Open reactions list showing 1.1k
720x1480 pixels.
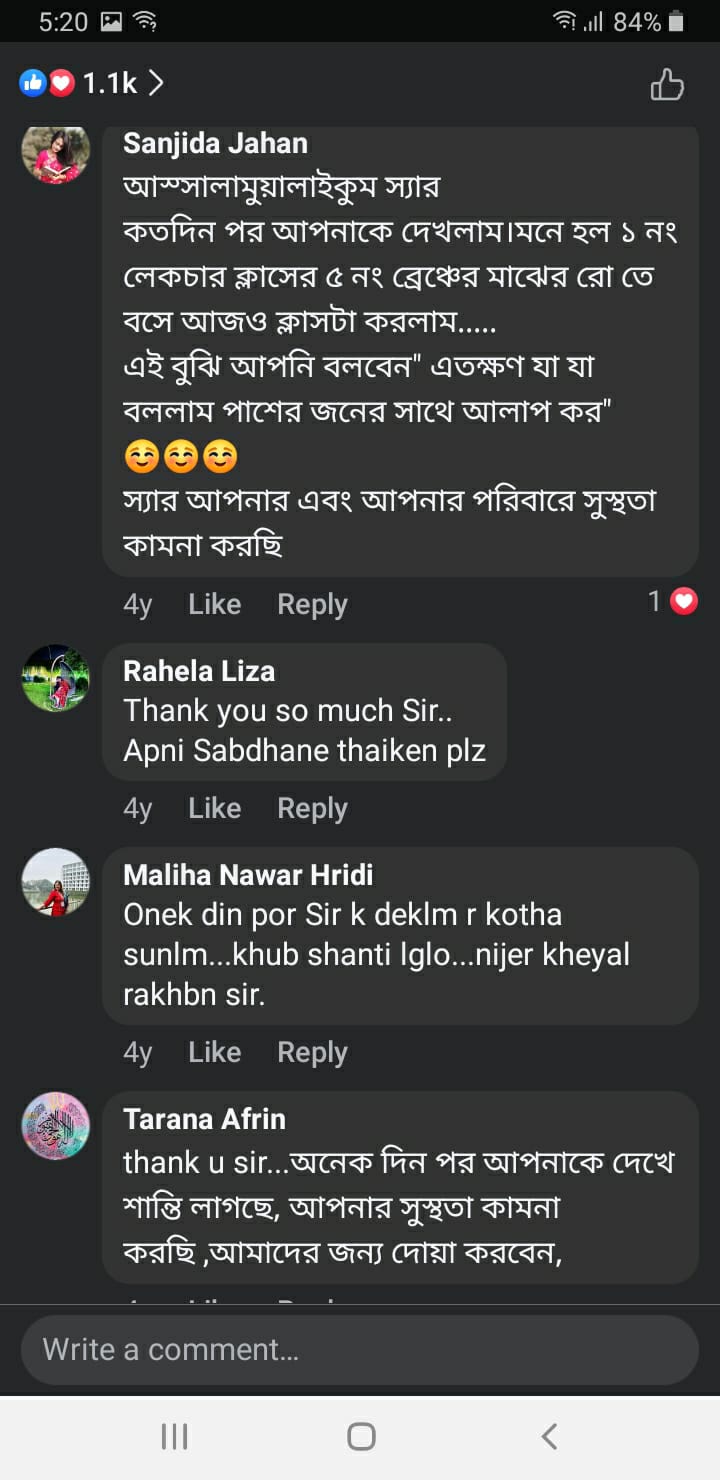(x=92, y=84)
